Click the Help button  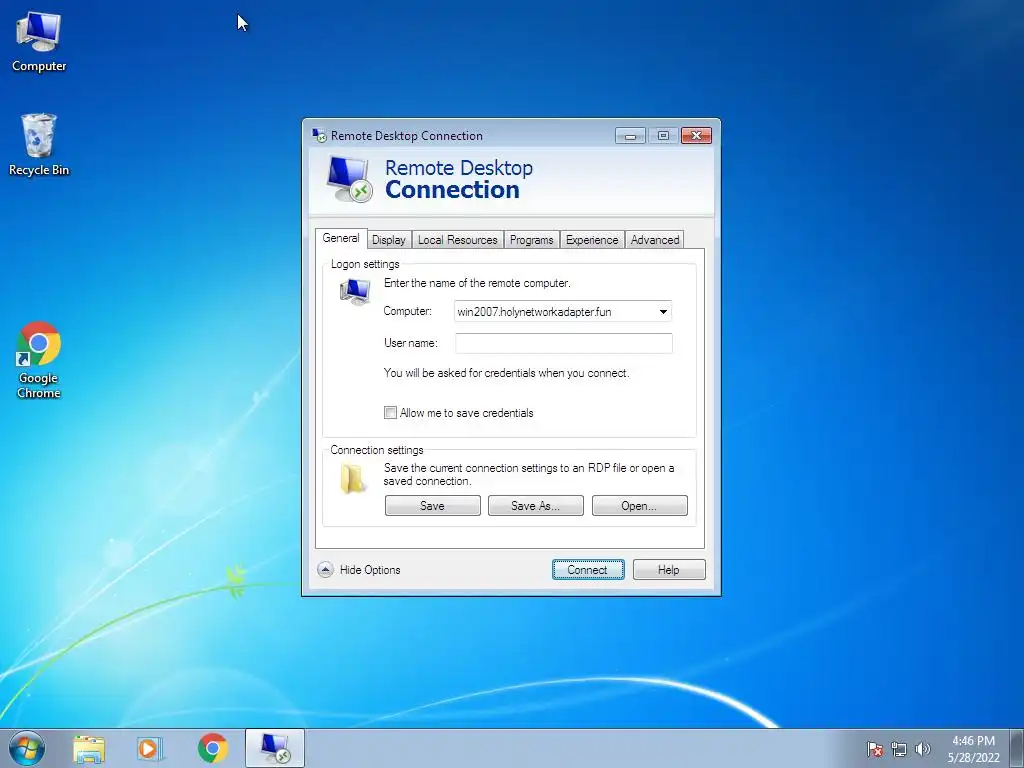pos(669,569)
